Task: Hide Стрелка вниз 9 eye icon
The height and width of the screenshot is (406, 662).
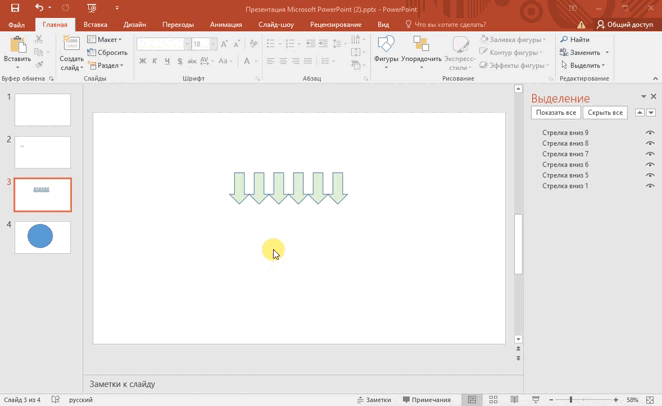Action: coord(650,133)
